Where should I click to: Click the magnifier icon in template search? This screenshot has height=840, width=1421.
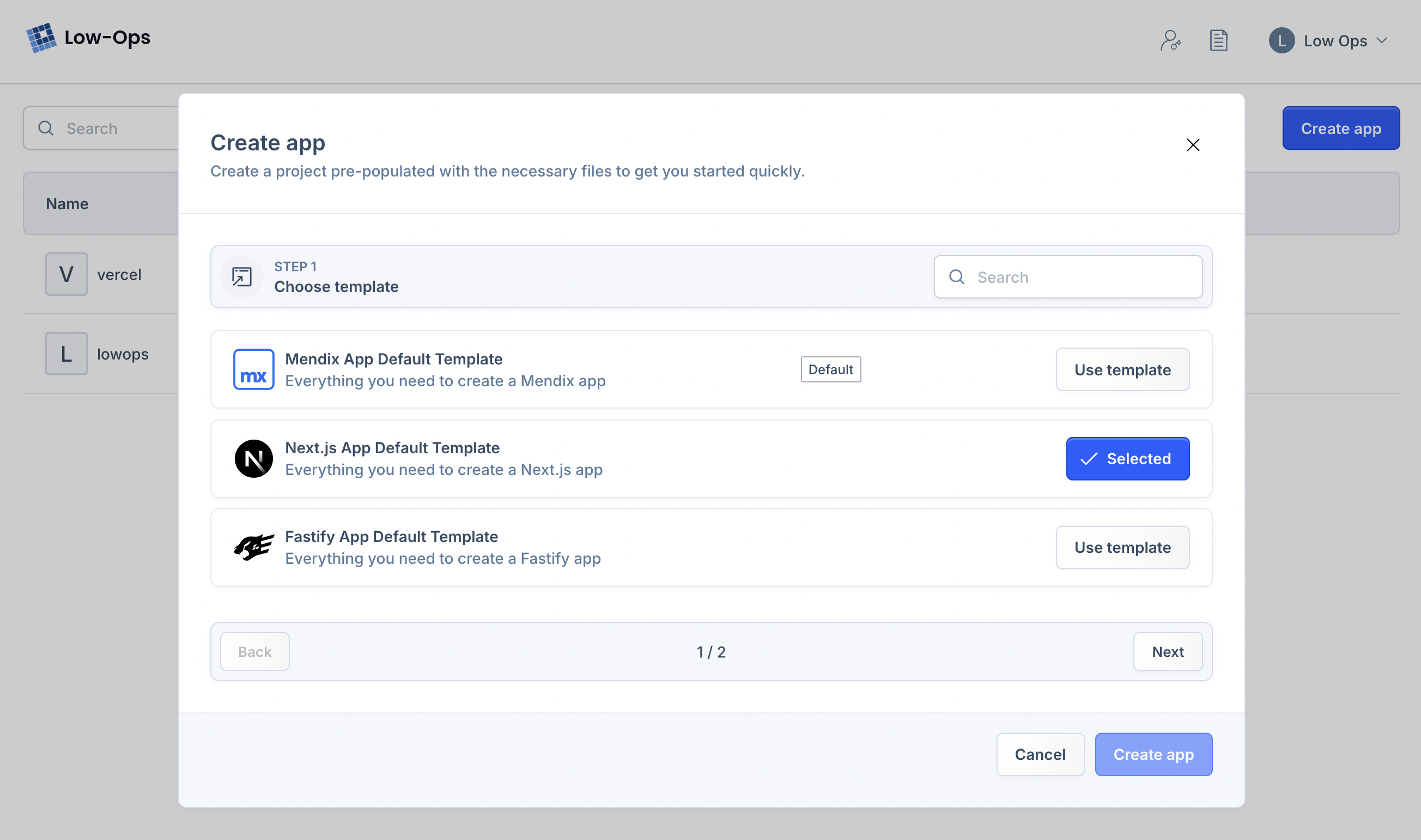957,277
